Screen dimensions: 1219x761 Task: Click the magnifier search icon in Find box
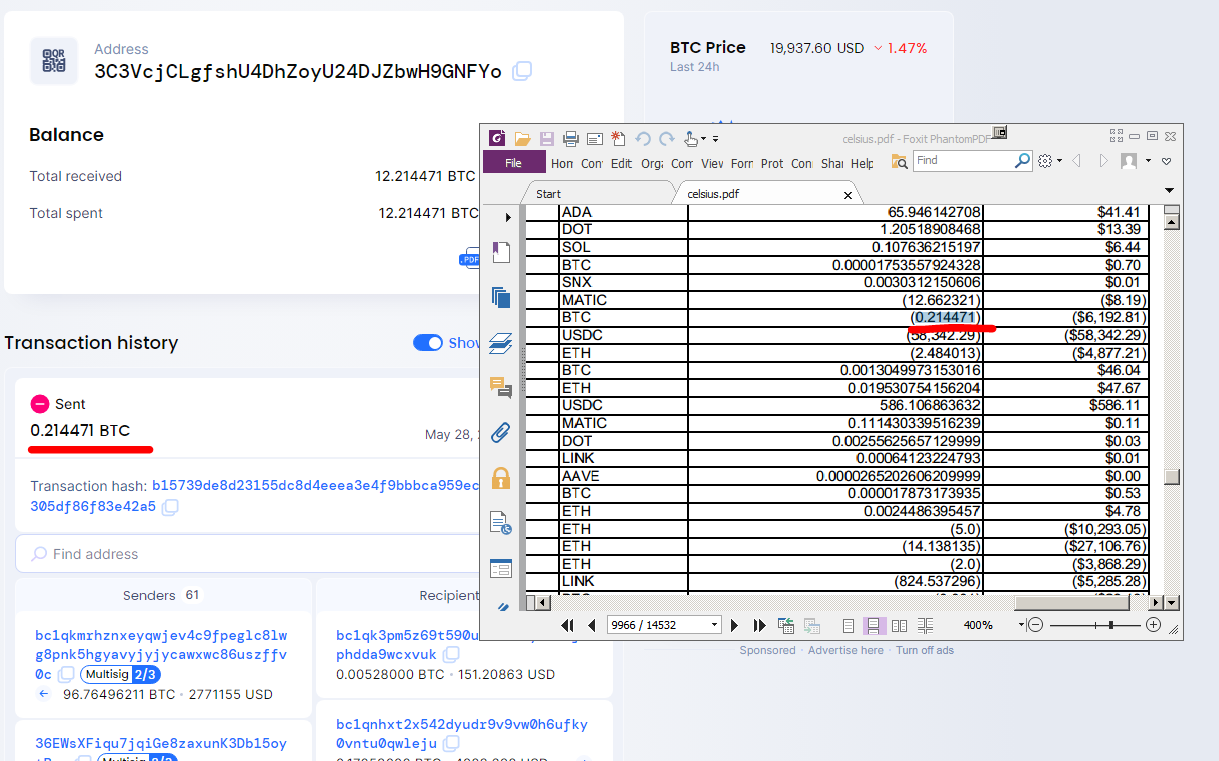[1022, 160]
